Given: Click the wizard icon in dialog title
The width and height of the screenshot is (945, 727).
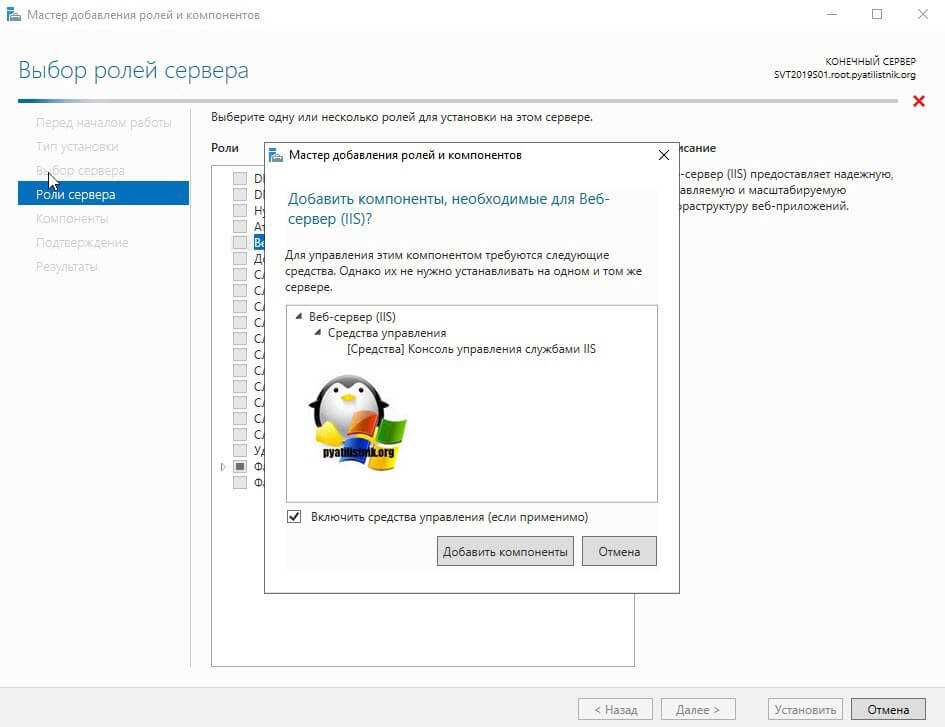Looking at the screenshot, I should pos(276,156).
